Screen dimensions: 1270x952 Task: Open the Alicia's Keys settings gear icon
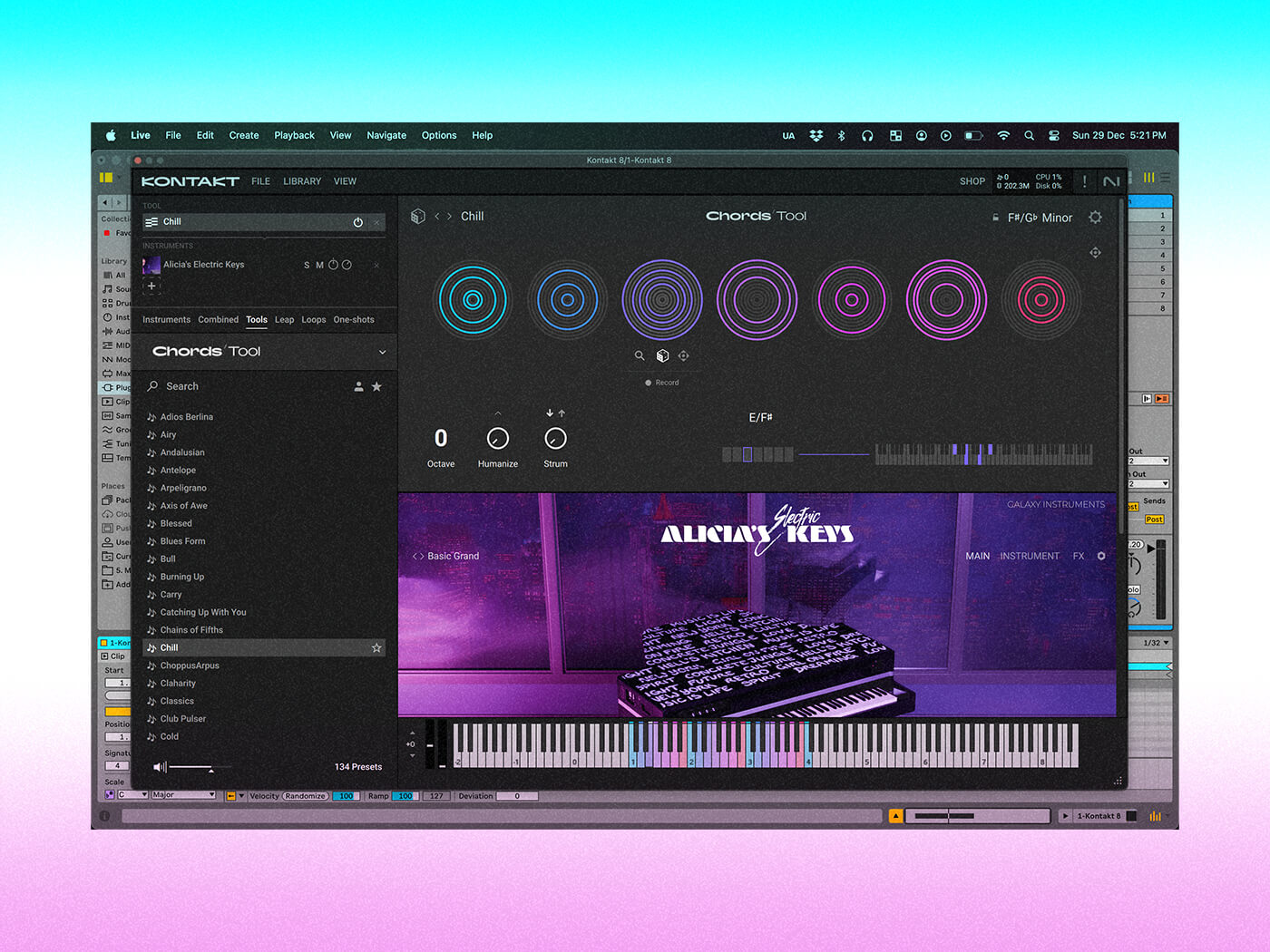point(1101,557)
